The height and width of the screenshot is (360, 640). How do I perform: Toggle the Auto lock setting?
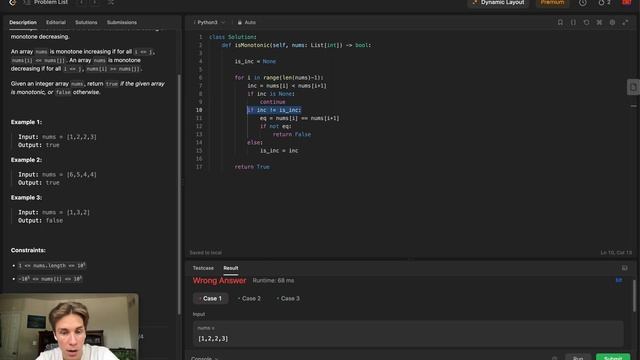247,22
